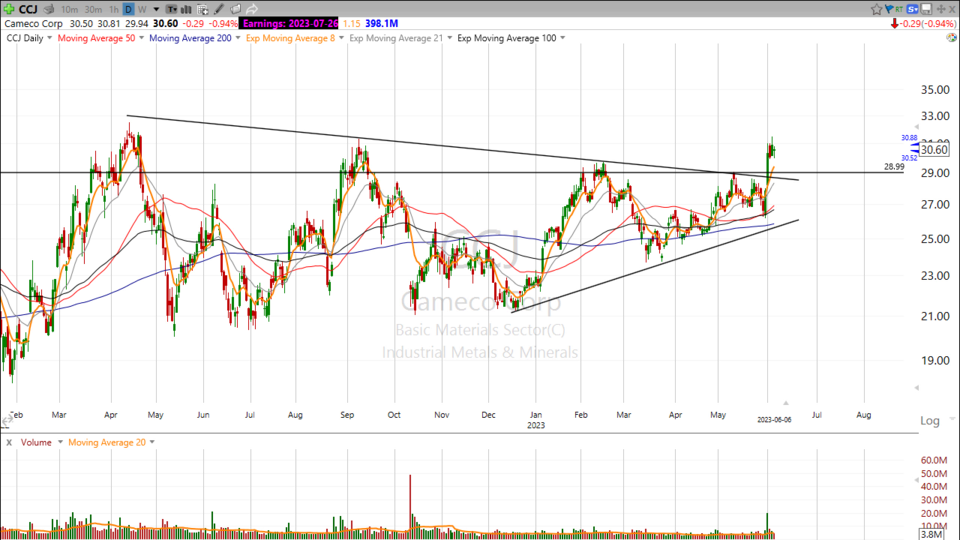The height and width of the screenshot is (540, 960).
Task: Click the notes tag icon
Action: coord(235,9)
